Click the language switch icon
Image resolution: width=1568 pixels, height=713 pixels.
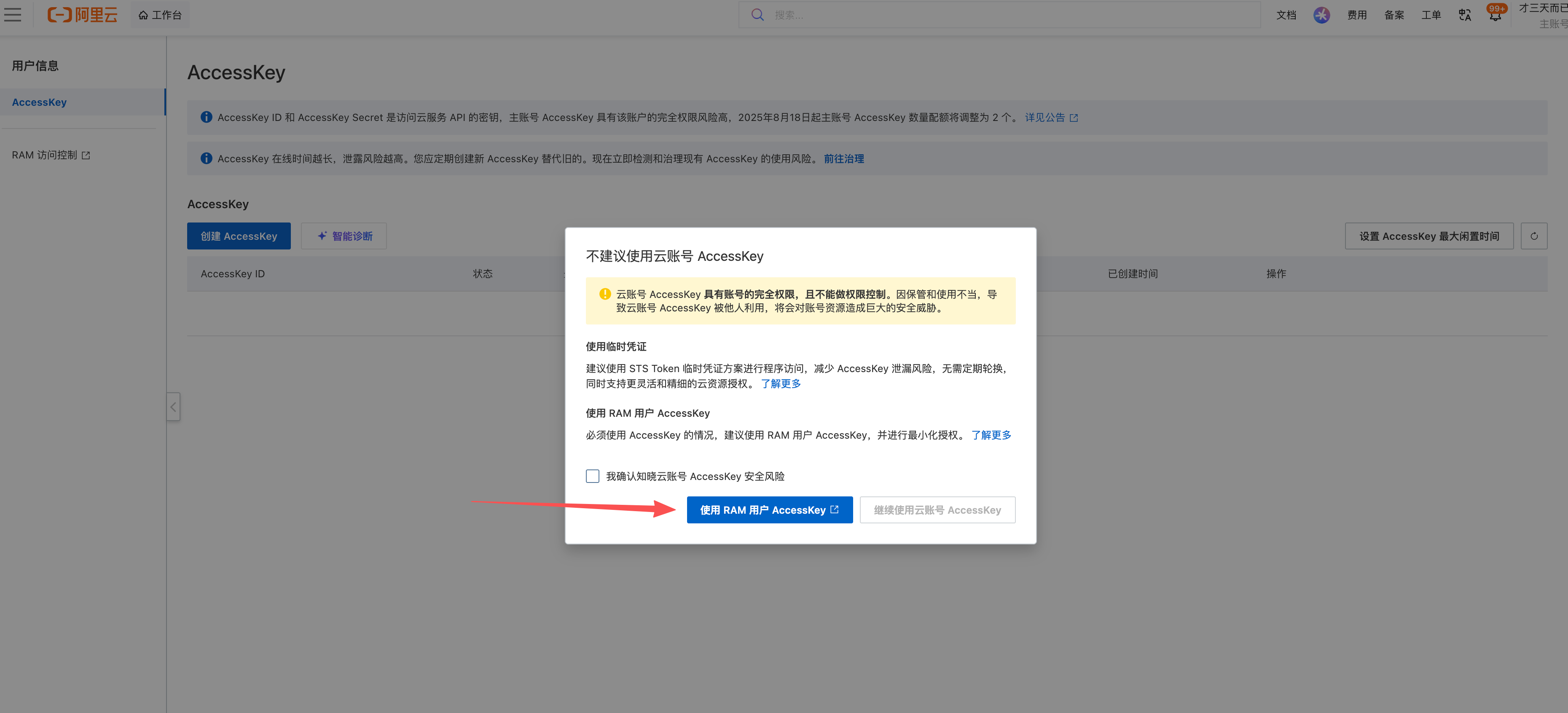point(1465,15)
